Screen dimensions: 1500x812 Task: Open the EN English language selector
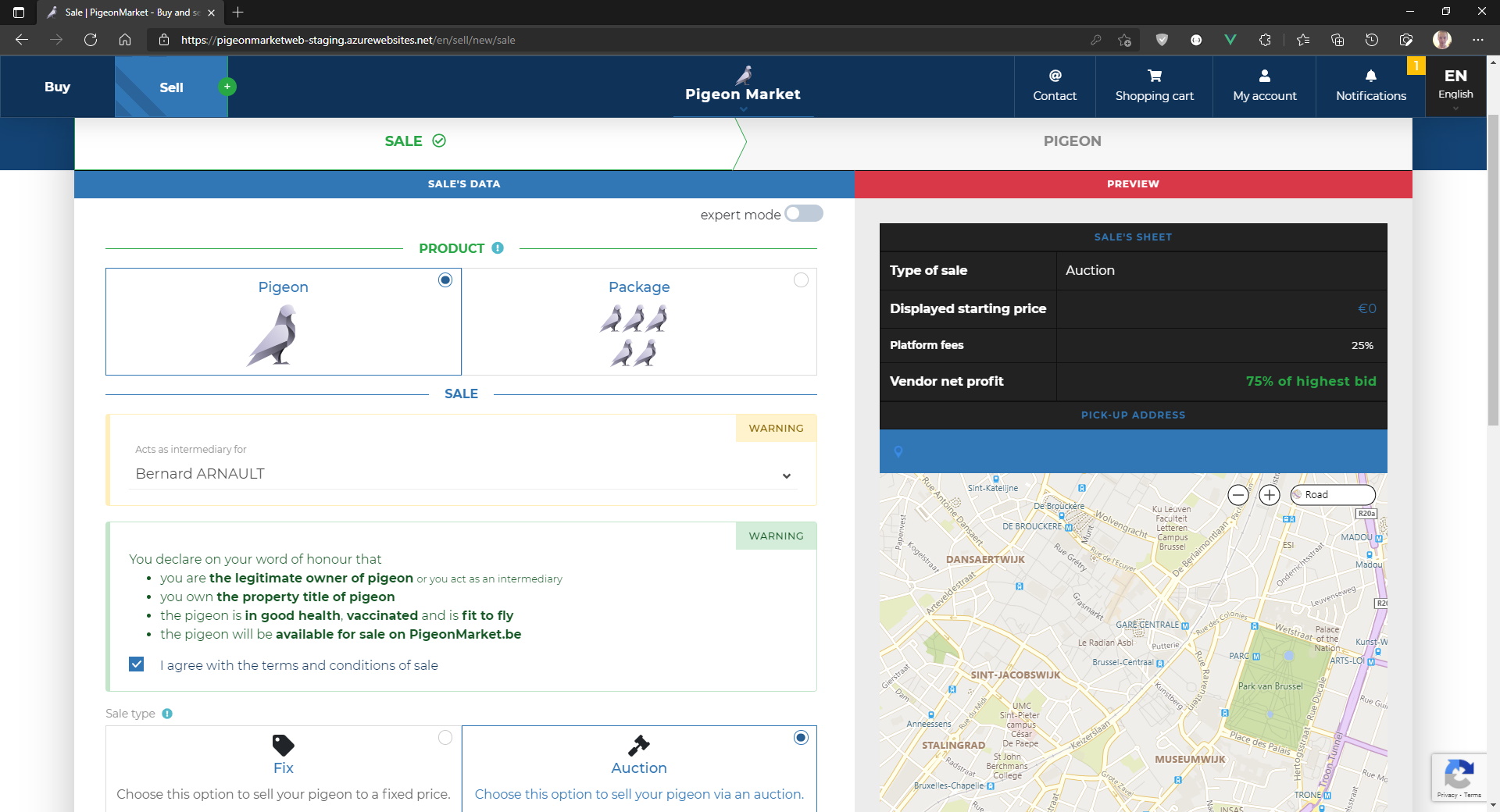tap(1455, 86)
